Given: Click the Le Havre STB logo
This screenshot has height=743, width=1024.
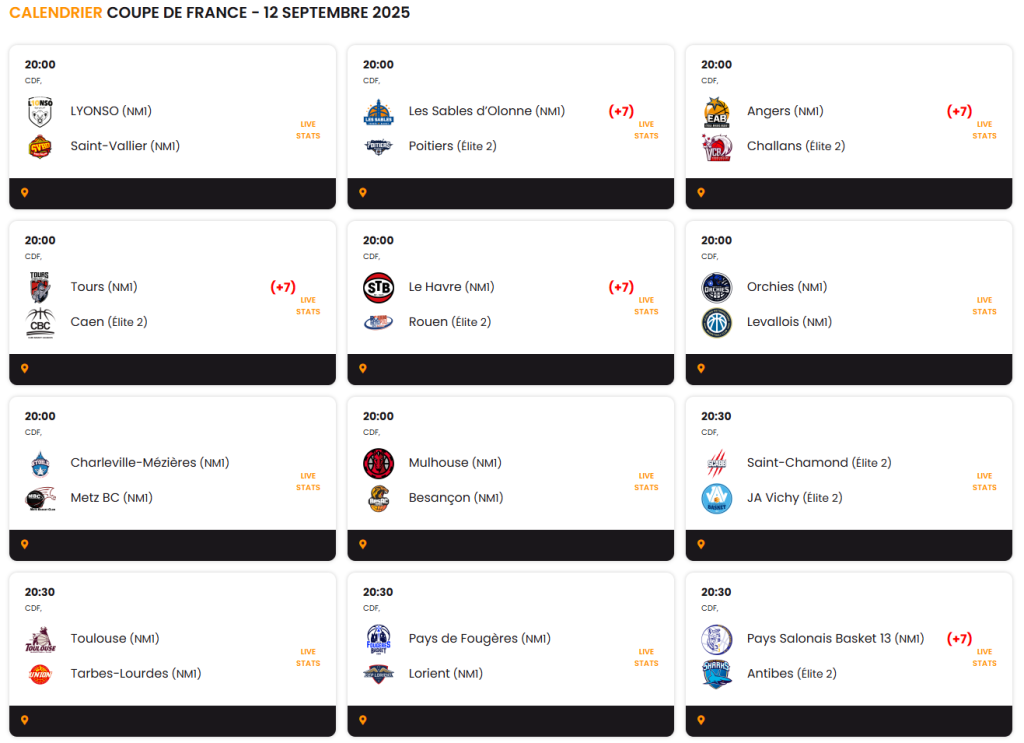Looking at the screenshot, I should click(x=378, y=287).
